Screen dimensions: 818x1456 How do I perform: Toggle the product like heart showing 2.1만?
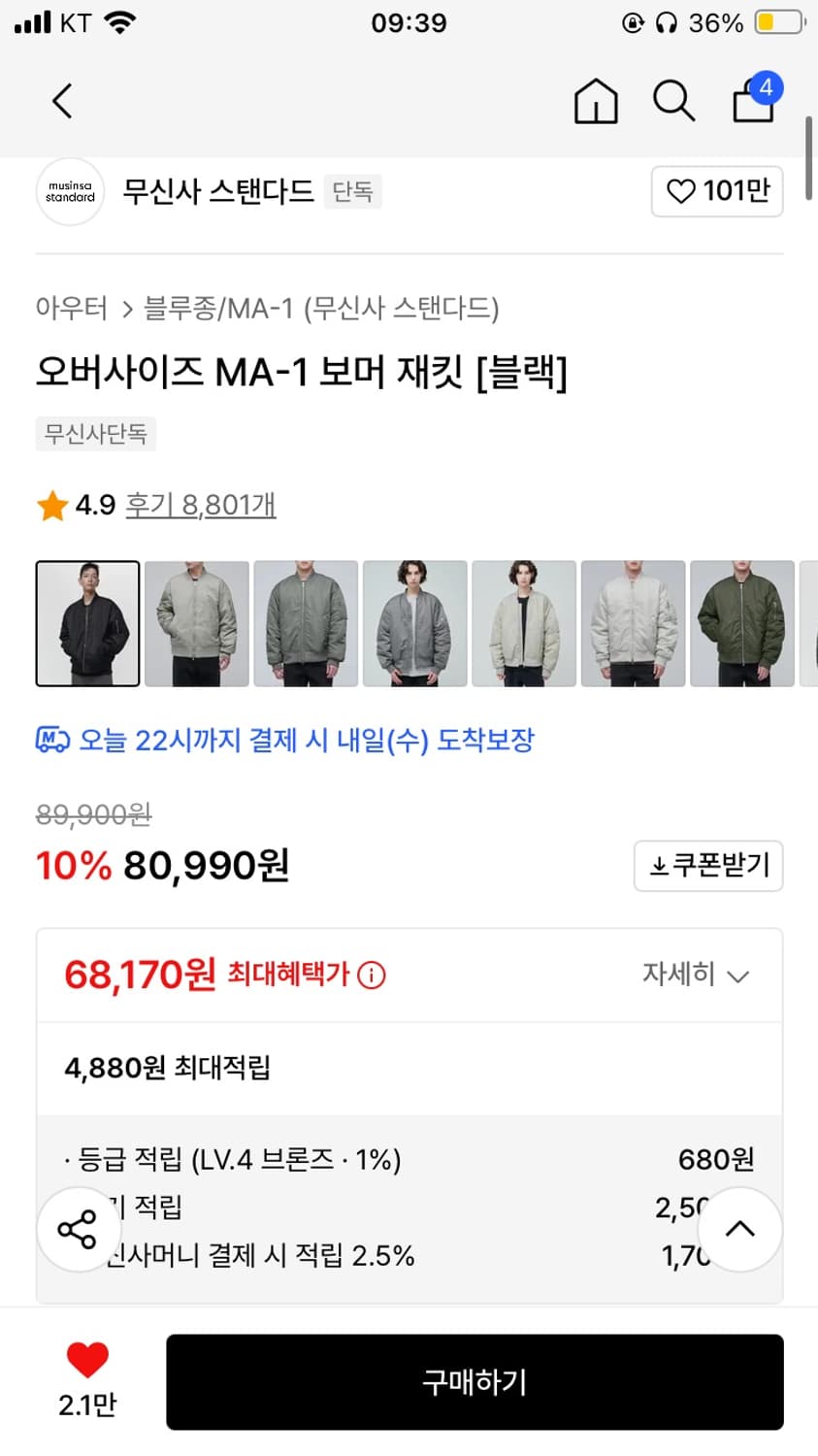(x=88, y=1376)
